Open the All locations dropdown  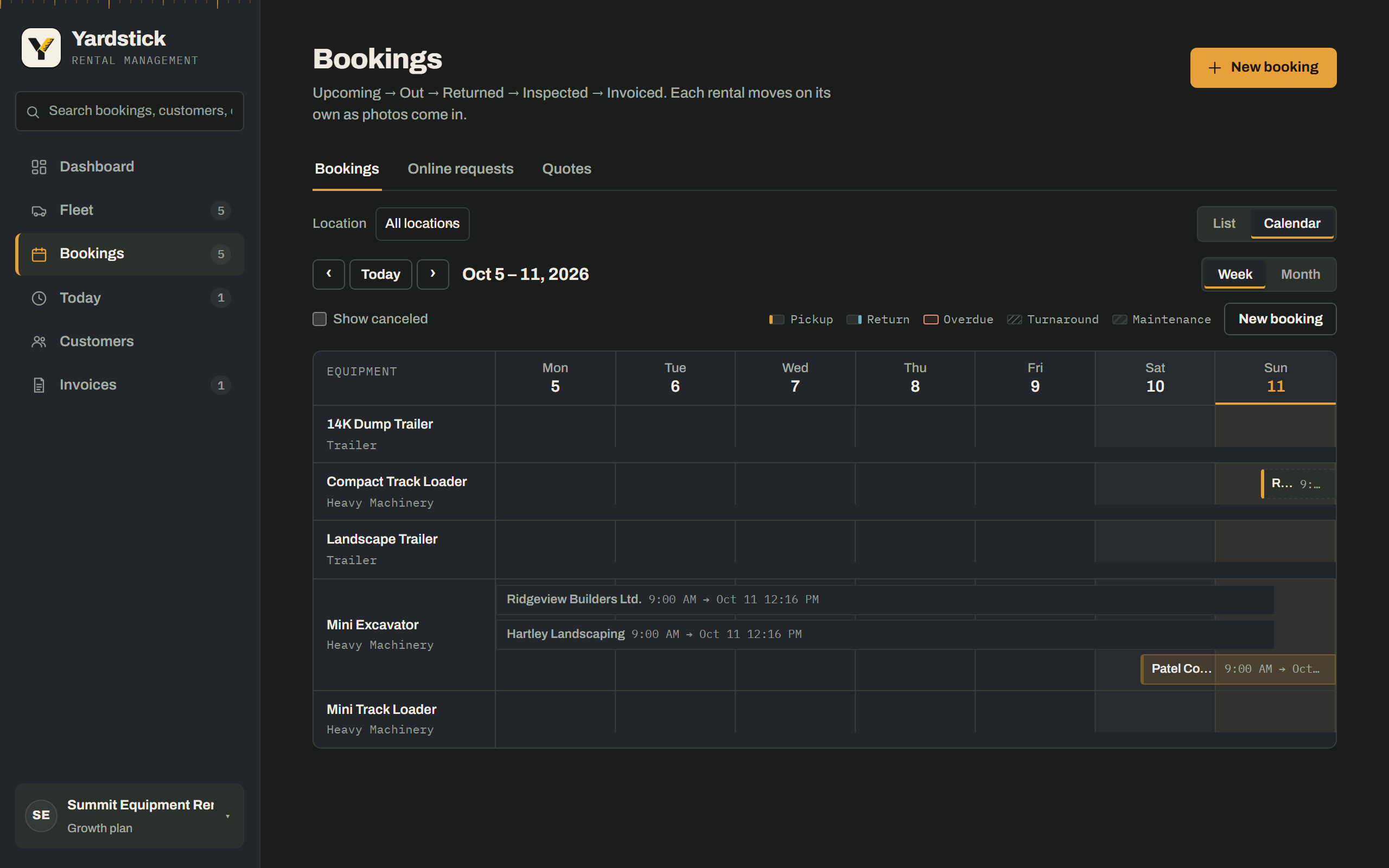tap(423, 224)
